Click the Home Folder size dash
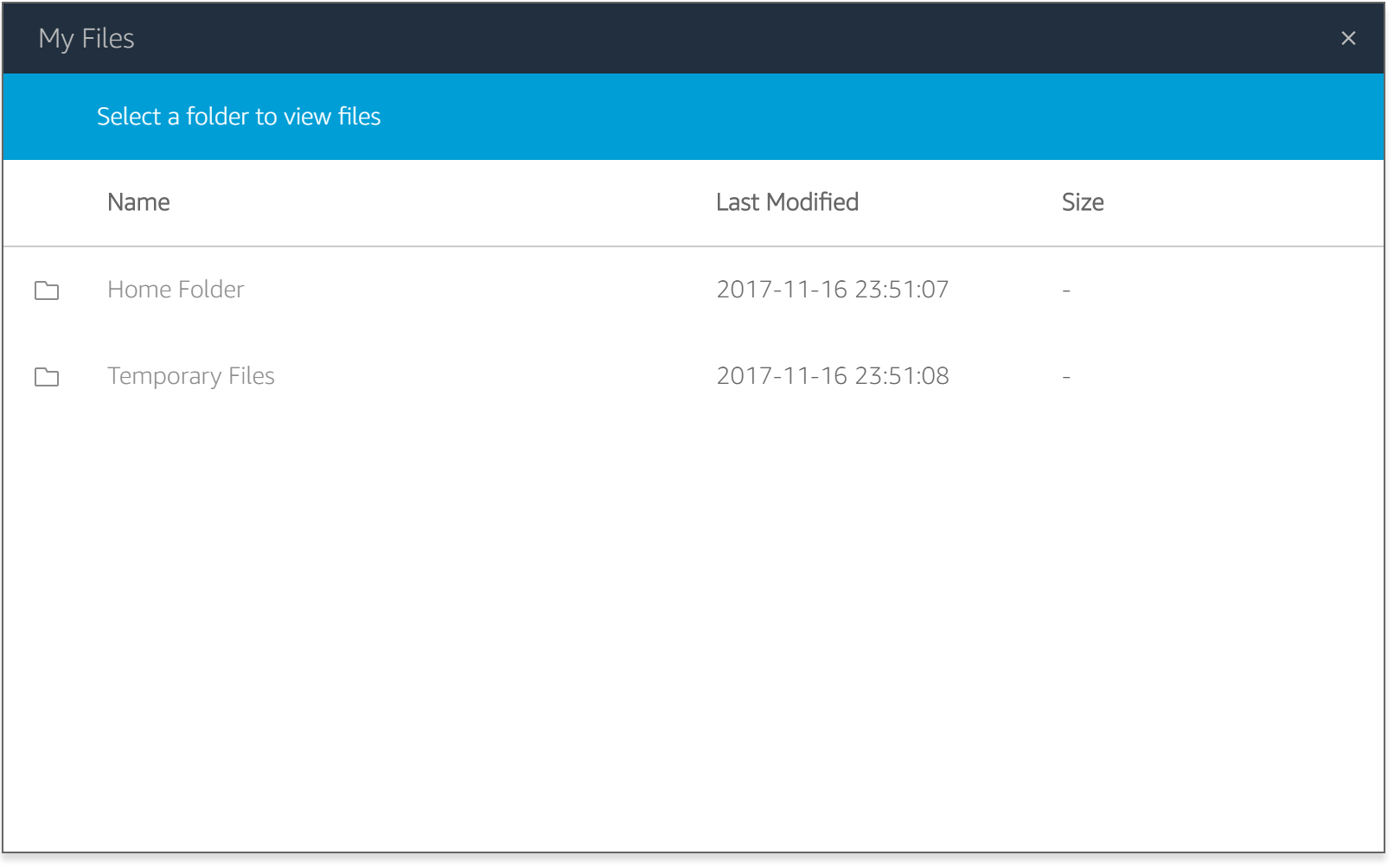 click(1066, 290)
